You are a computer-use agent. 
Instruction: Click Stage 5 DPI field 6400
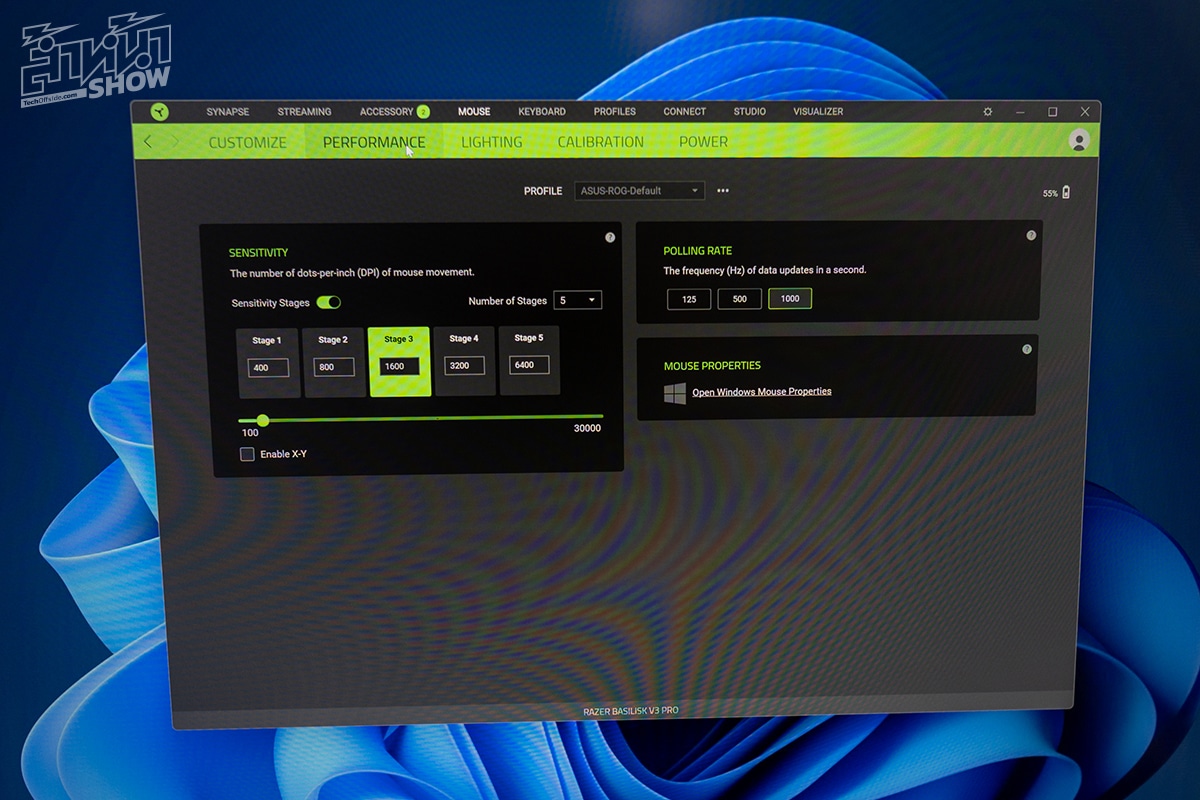pyautogui.click(x=529, y=365)
